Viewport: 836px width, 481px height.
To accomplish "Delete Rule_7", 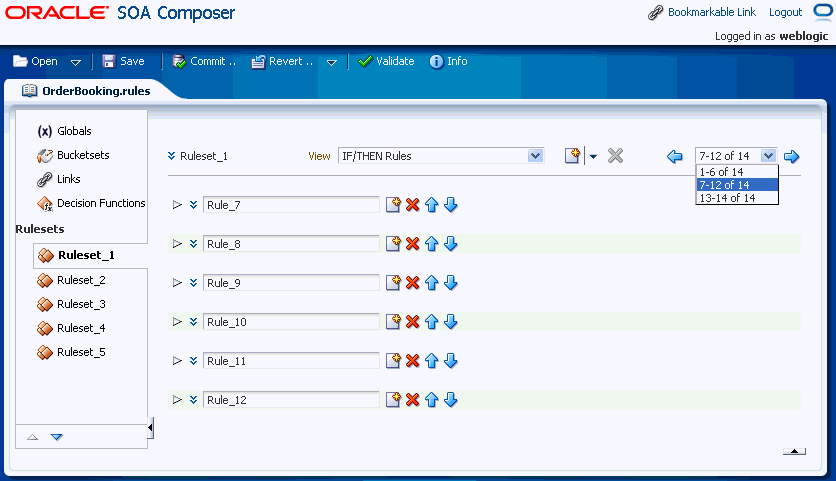I will (x=413, y=205).
